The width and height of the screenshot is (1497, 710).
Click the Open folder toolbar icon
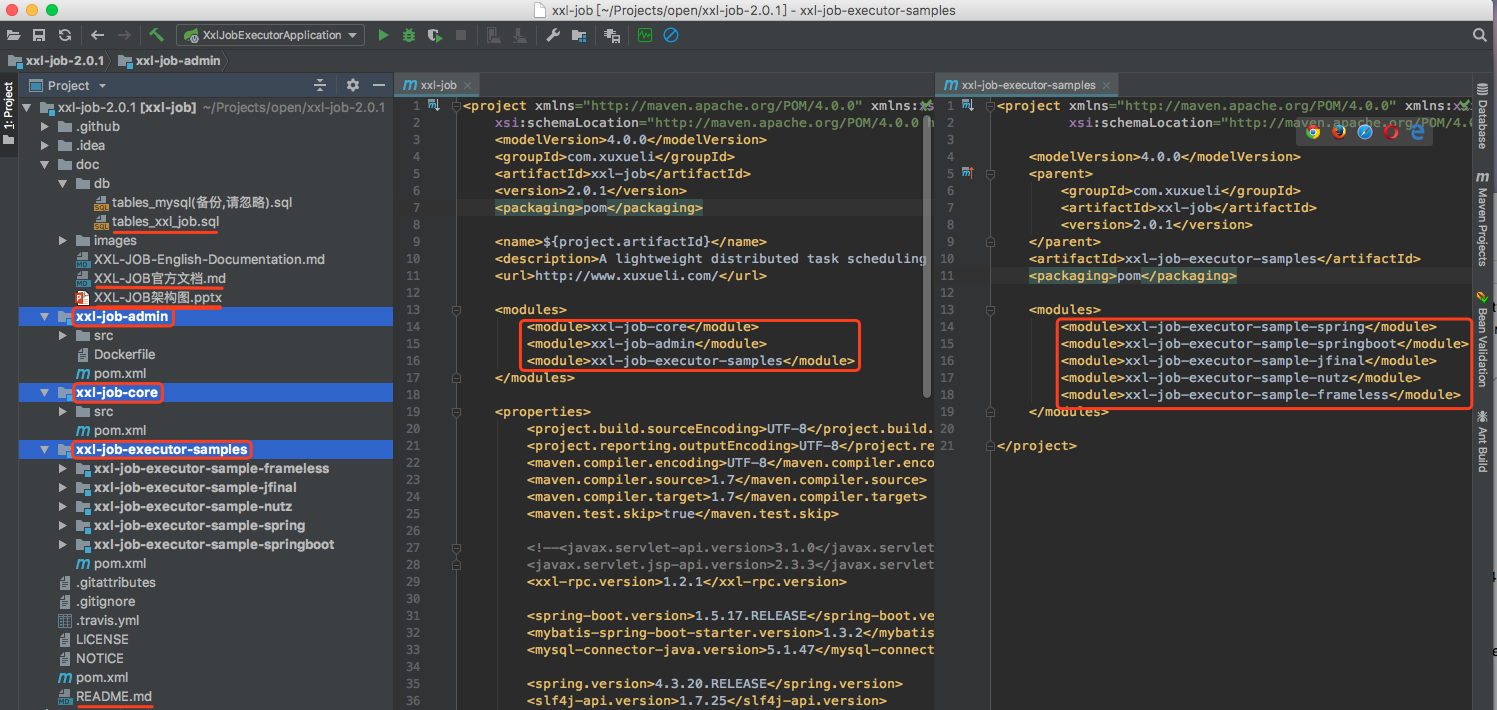[x=13, y=35]
